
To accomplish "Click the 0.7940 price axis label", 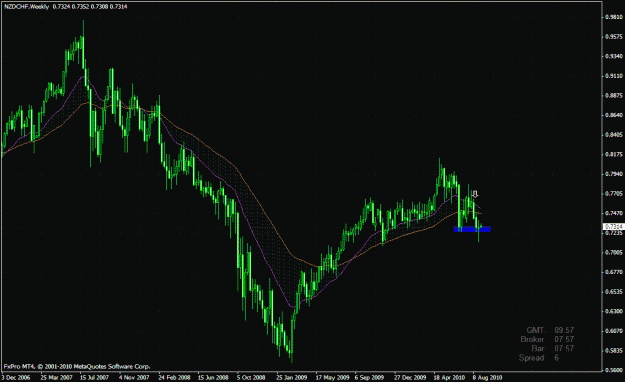I will (613, 174).
